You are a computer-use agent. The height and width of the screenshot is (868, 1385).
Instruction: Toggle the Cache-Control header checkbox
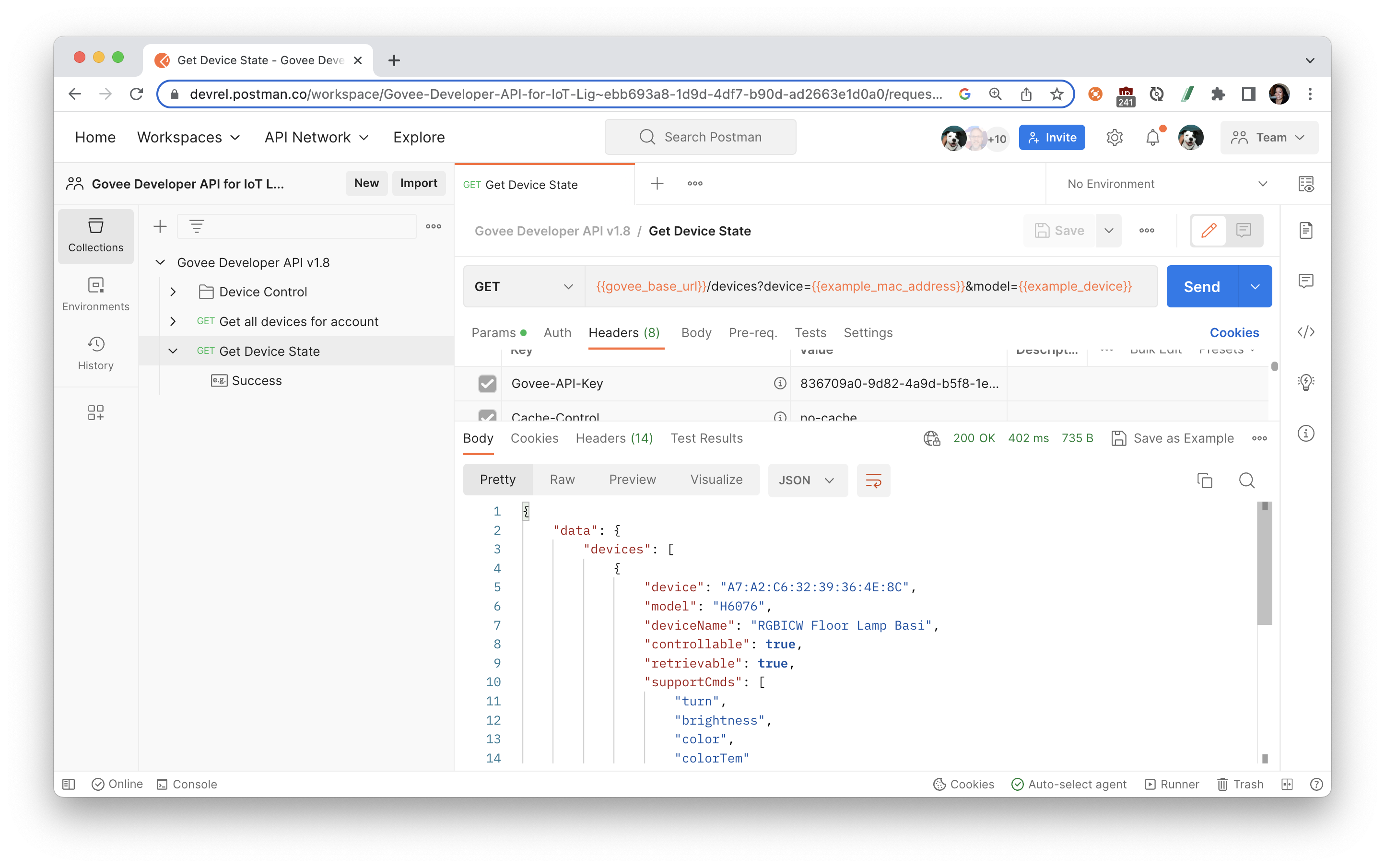point(486,417)
